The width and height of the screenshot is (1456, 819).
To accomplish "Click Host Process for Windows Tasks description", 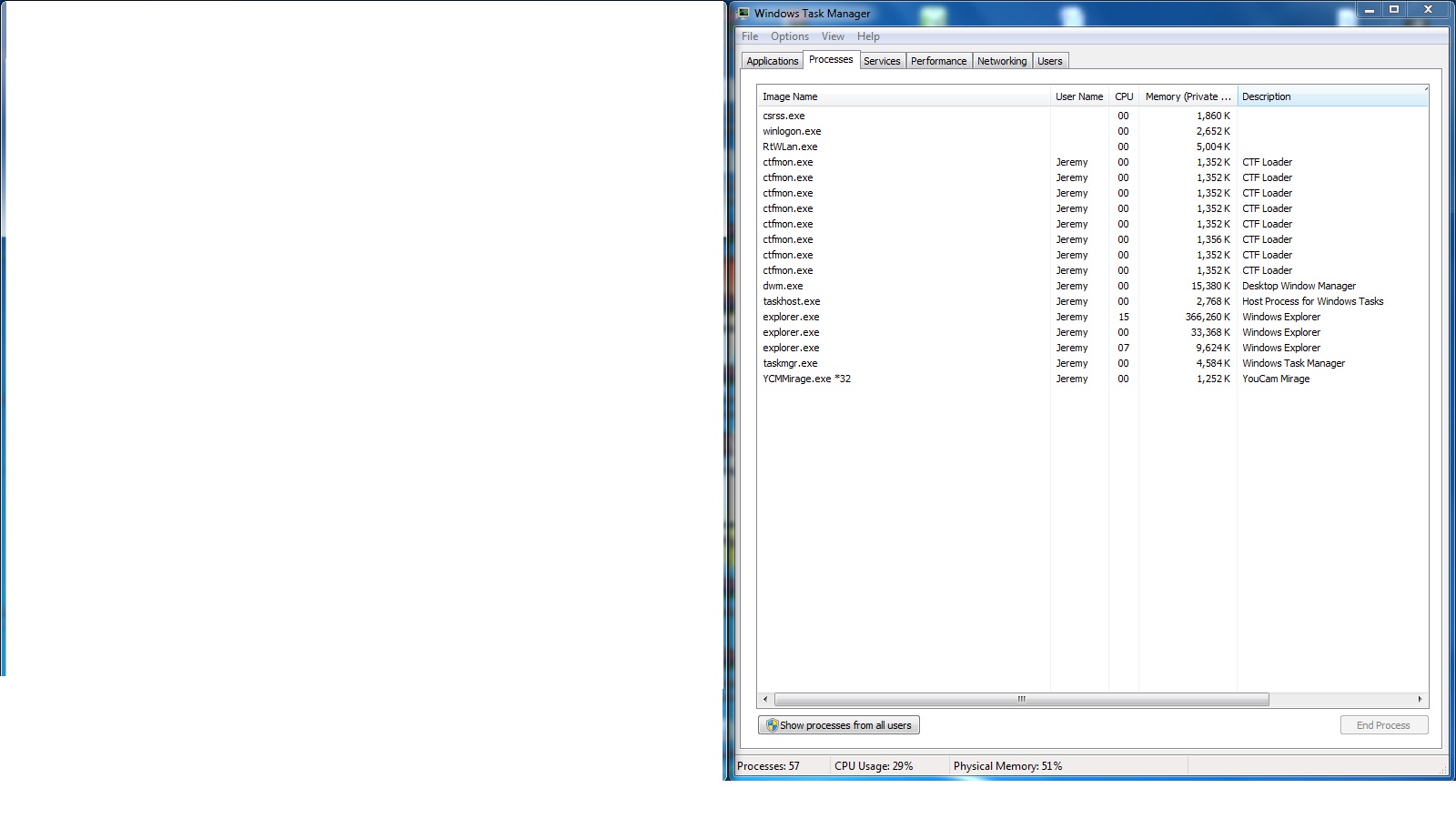I will coord(1312,301).
